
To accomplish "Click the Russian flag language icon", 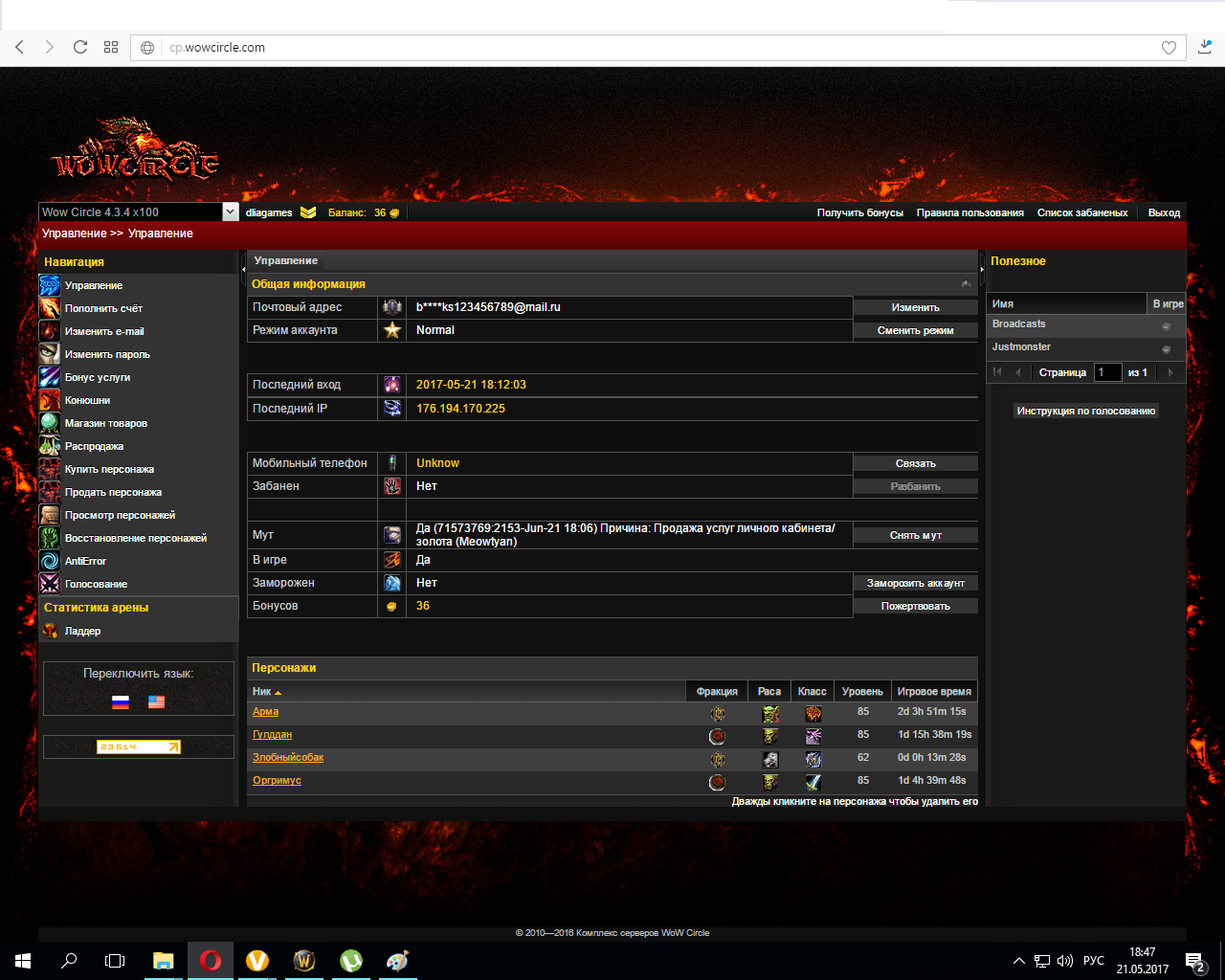I will tap(121, 702).
